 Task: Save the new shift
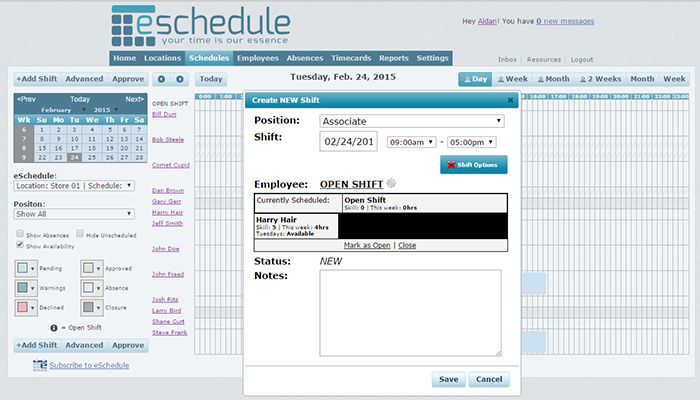pyautogui.click(x=449, y=379)
